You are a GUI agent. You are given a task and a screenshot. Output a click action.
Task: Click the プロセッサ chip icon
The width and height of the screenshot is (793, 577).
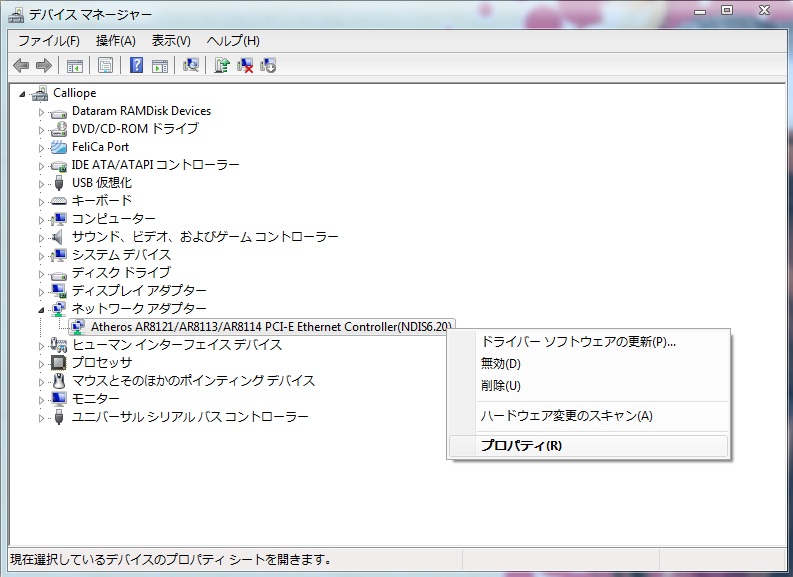59,363
